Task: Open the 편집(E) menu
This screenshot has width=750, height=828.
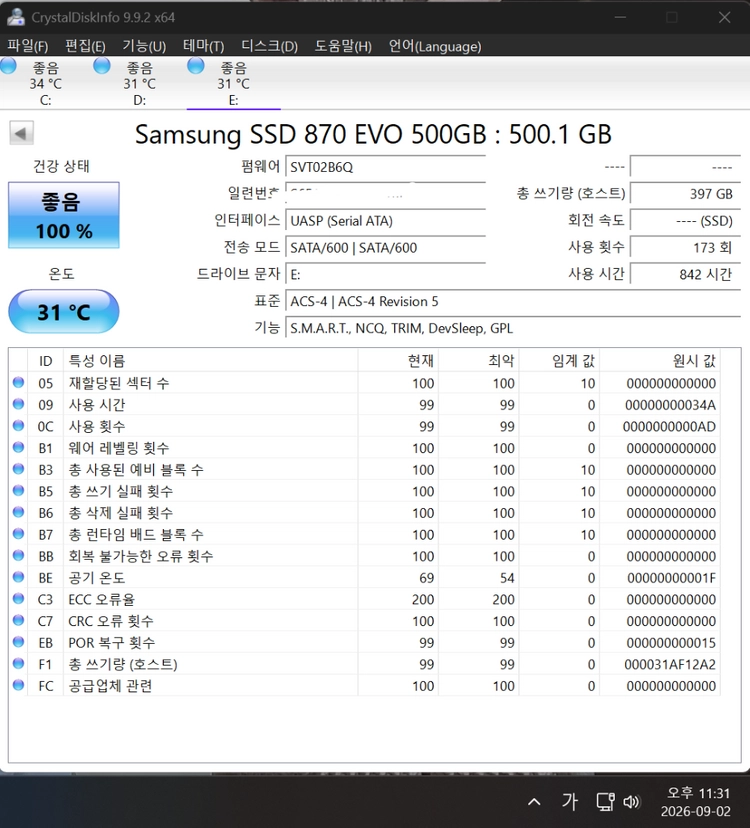Action: (85, 46)
